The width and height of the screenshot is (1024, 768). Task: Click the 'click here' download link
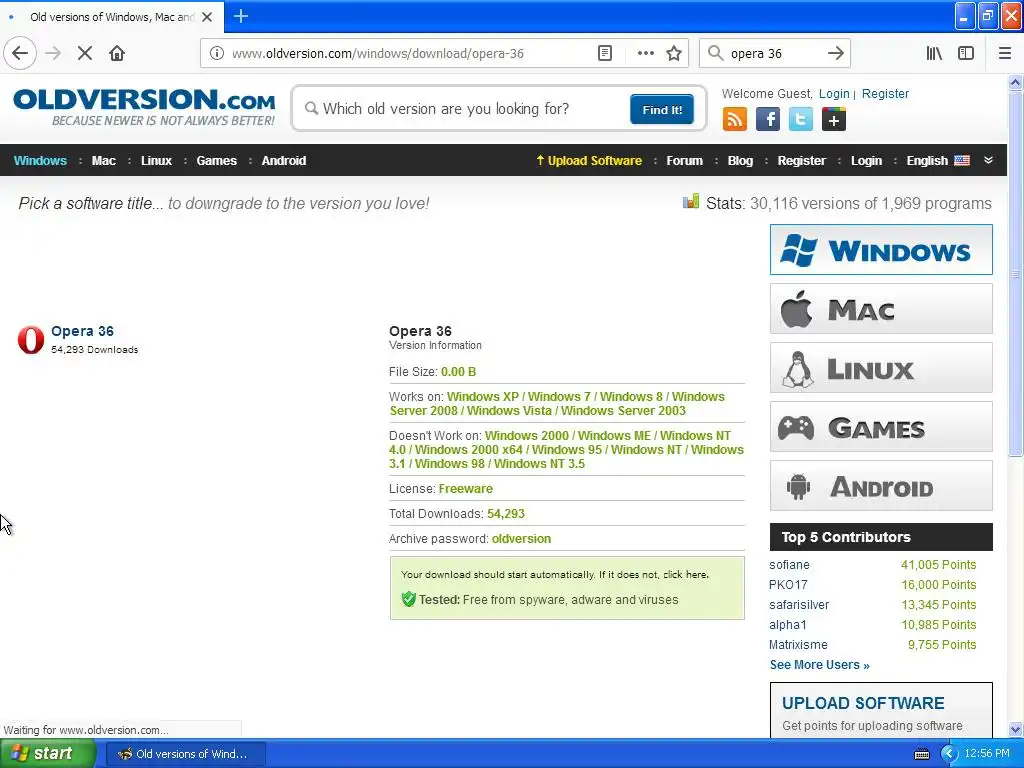[684, 575]
